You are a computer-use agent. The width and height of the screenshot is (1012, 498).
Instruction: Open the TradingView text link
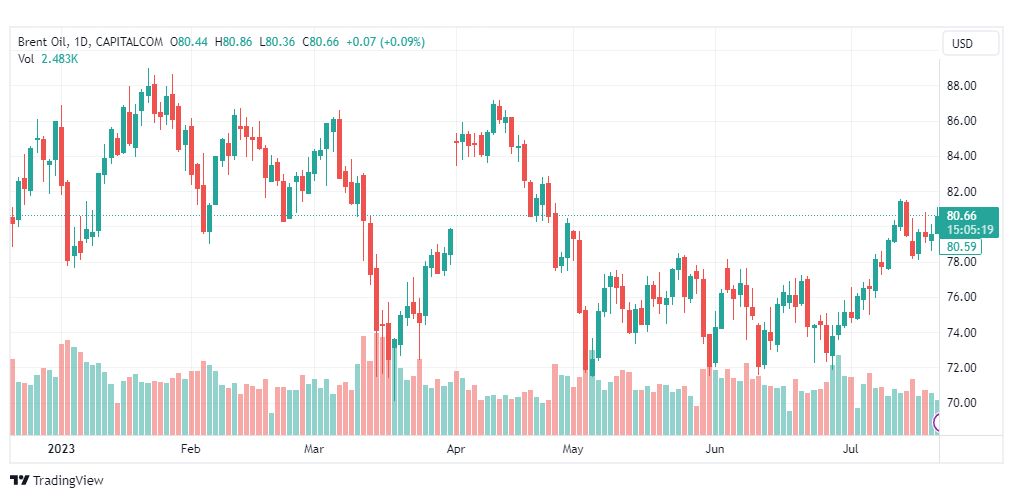coord(68,481)
